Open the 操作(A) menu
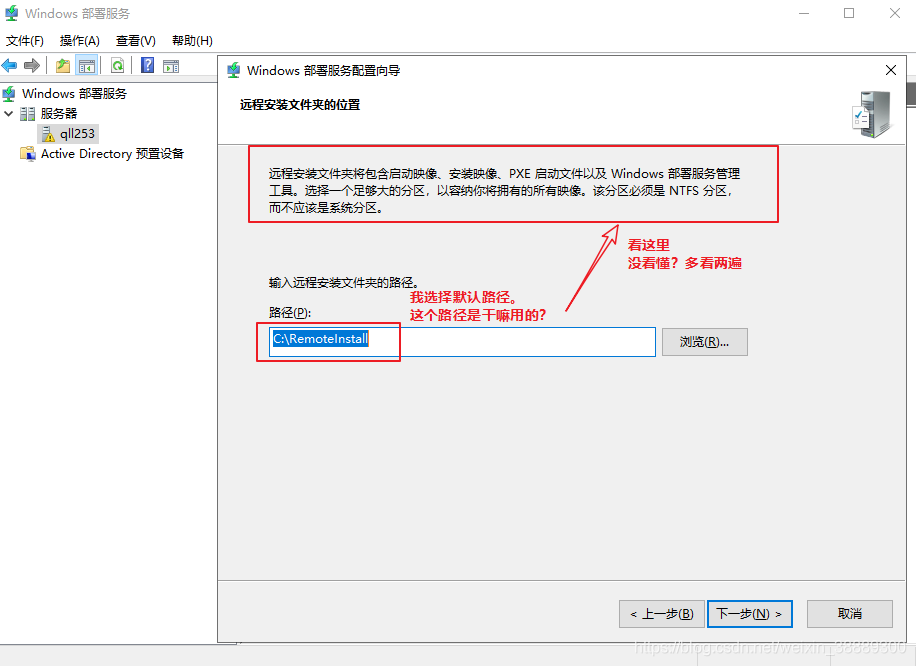The image size is (916, 666). point(80,41)
